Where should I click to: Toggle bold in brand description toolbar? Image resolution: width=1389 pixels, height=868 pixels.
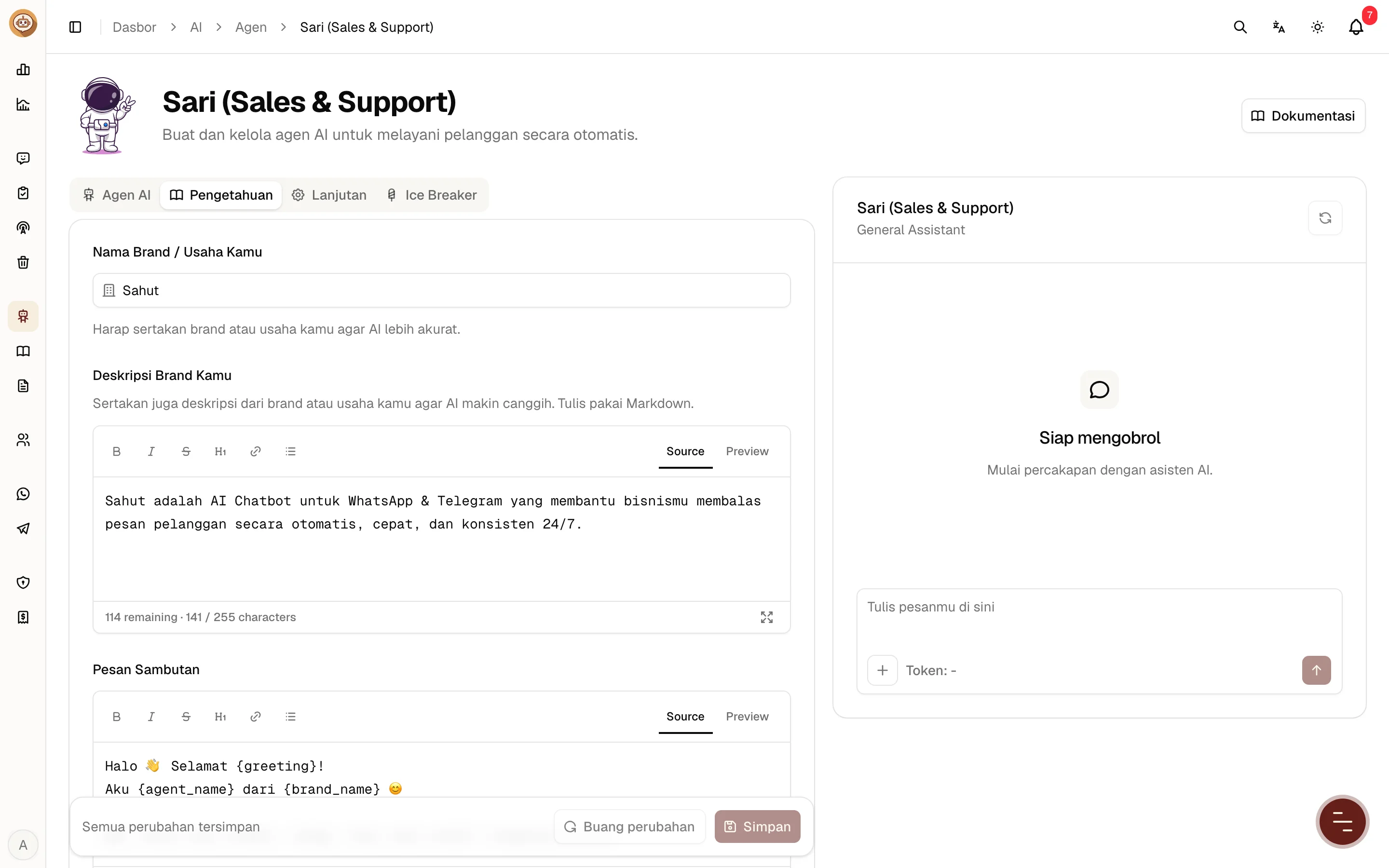[117, 451]
